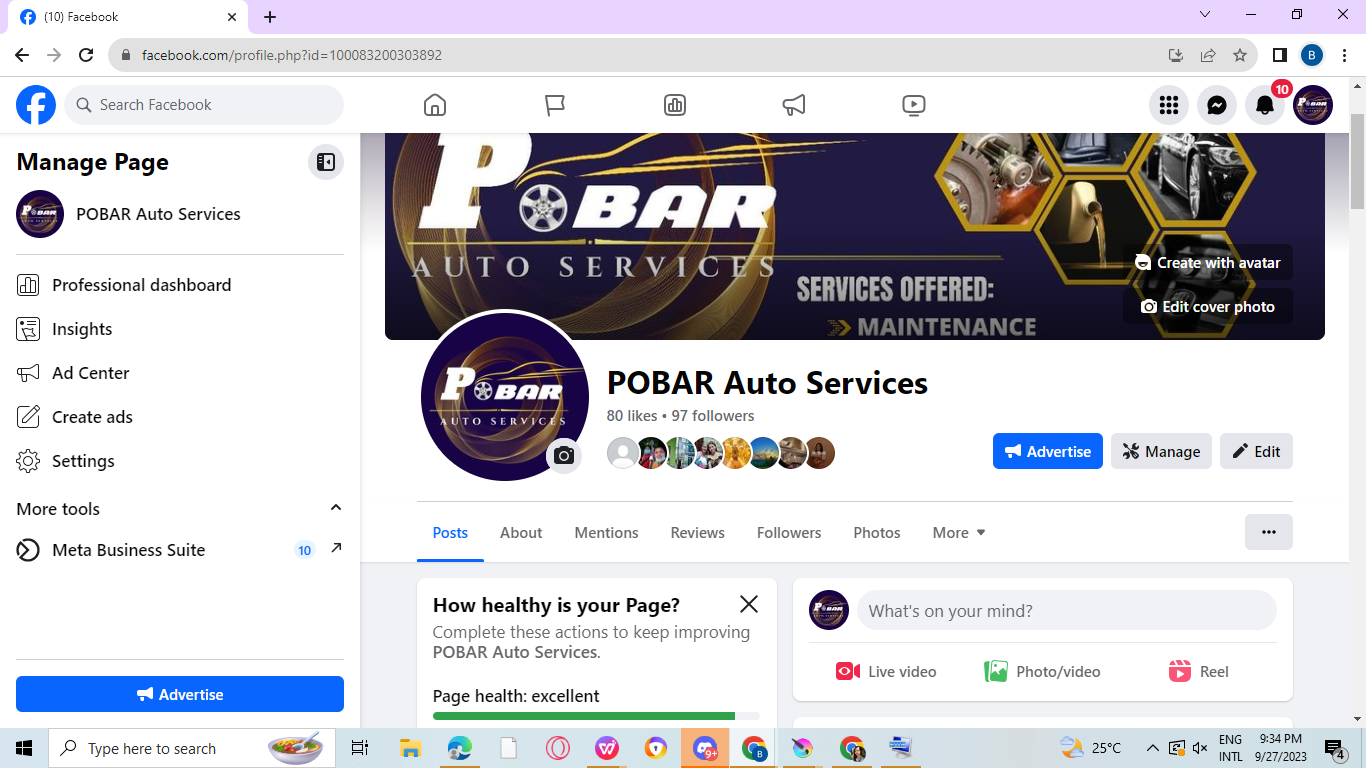Open Ad Center megaphone icon in top nav
This screenshot has height=768, width=1366.
point(794,105)
